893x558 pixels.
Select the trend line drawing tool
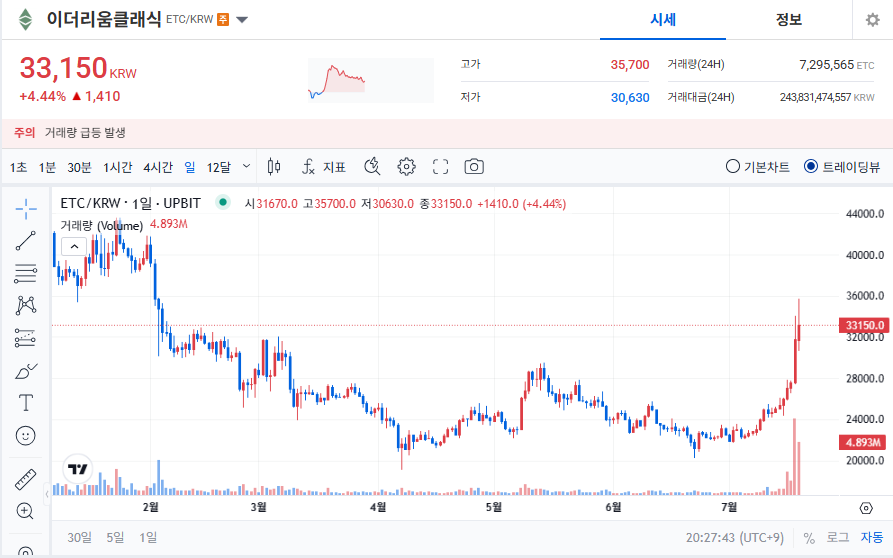pos(26,240)
